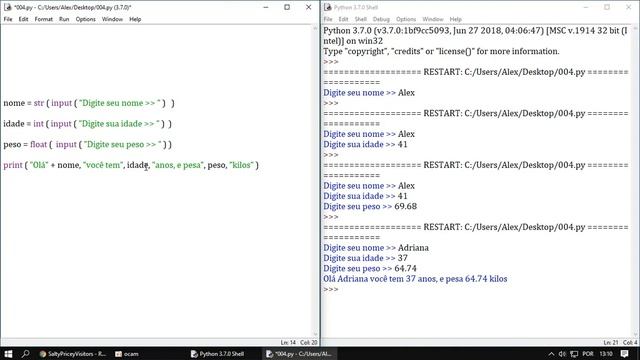Open Windows taskbar search
This screenshot has height=360, width=640.
point(25,353)
